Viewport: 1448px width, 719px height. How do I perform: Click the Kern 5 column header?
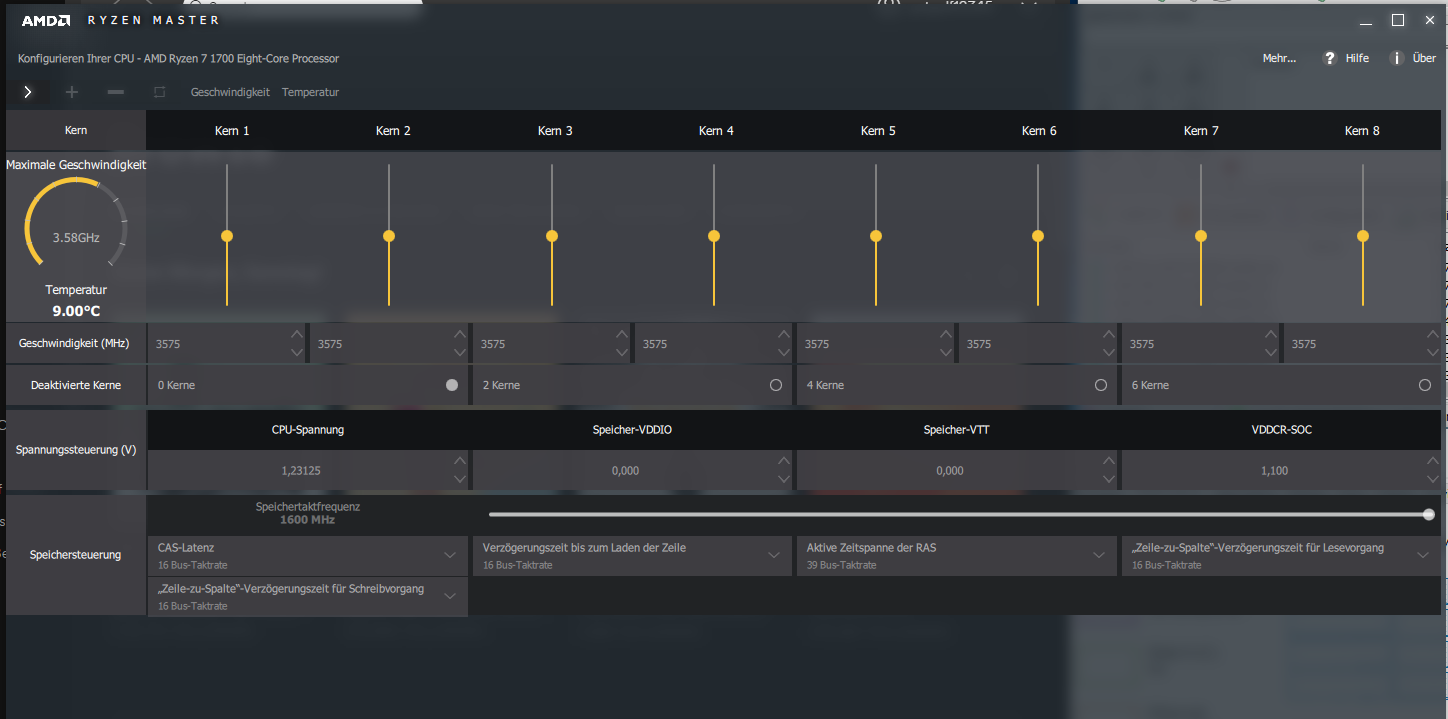pyautogui.click(x=878, y=131)
